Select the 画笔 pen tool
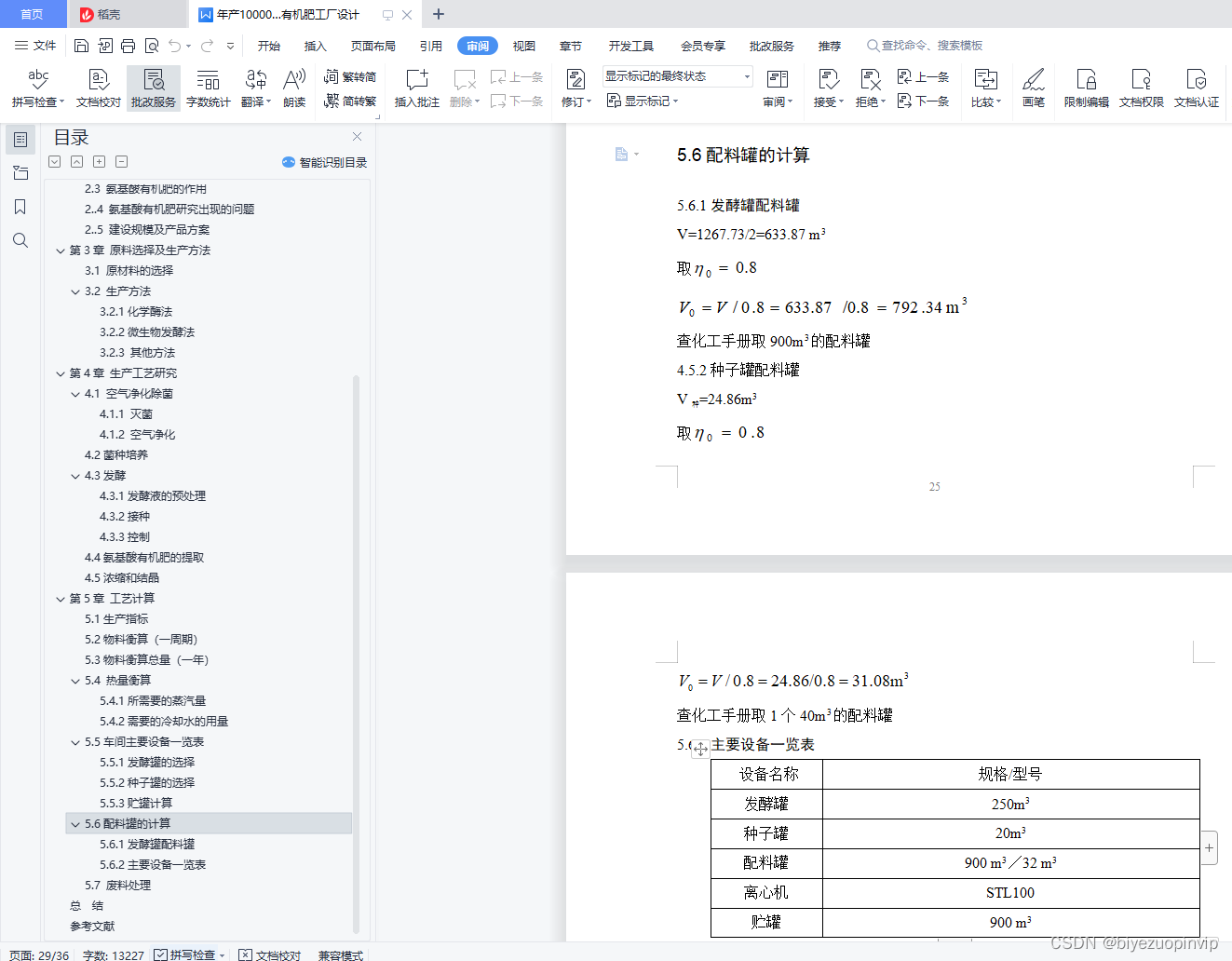1232x961 pixels. point(1034,88)
